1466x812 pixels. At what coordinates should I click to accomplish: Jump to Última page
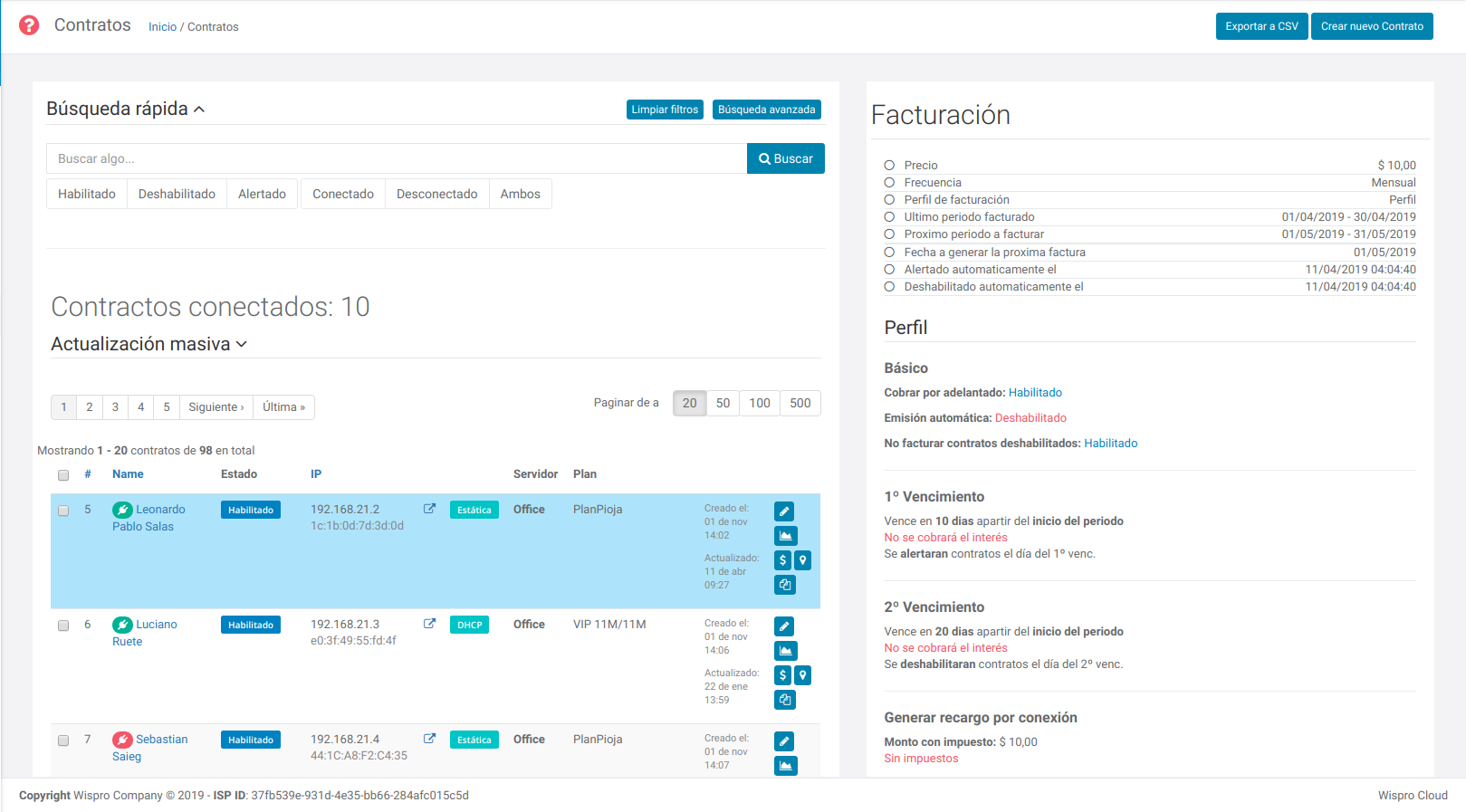click(284, 407)
